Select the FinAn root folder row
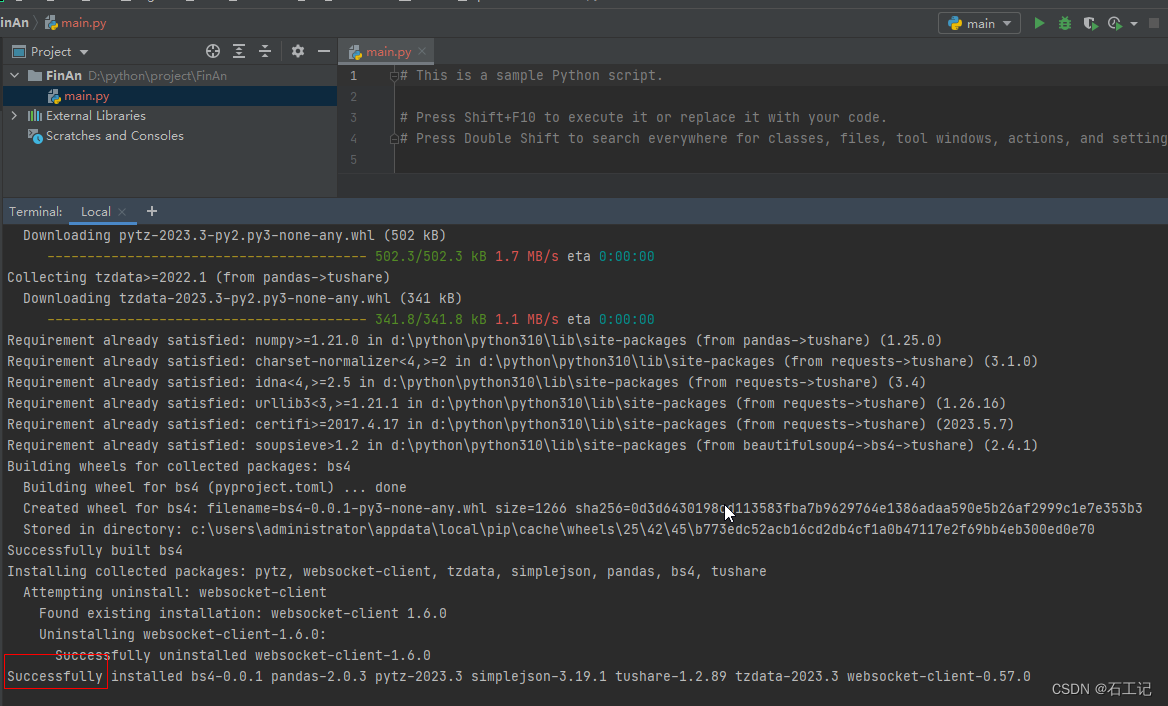The image size is (1168, 706). (x=170, y=75)
